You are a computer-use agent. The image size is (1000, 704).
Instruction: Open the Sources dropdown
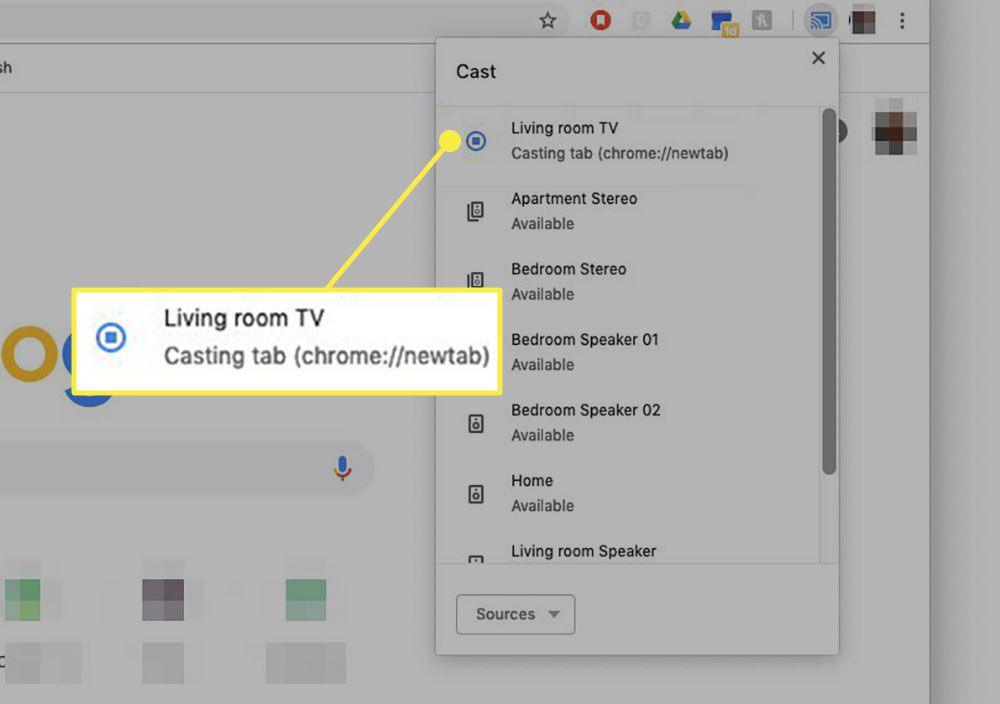click(x=515, y=614)
